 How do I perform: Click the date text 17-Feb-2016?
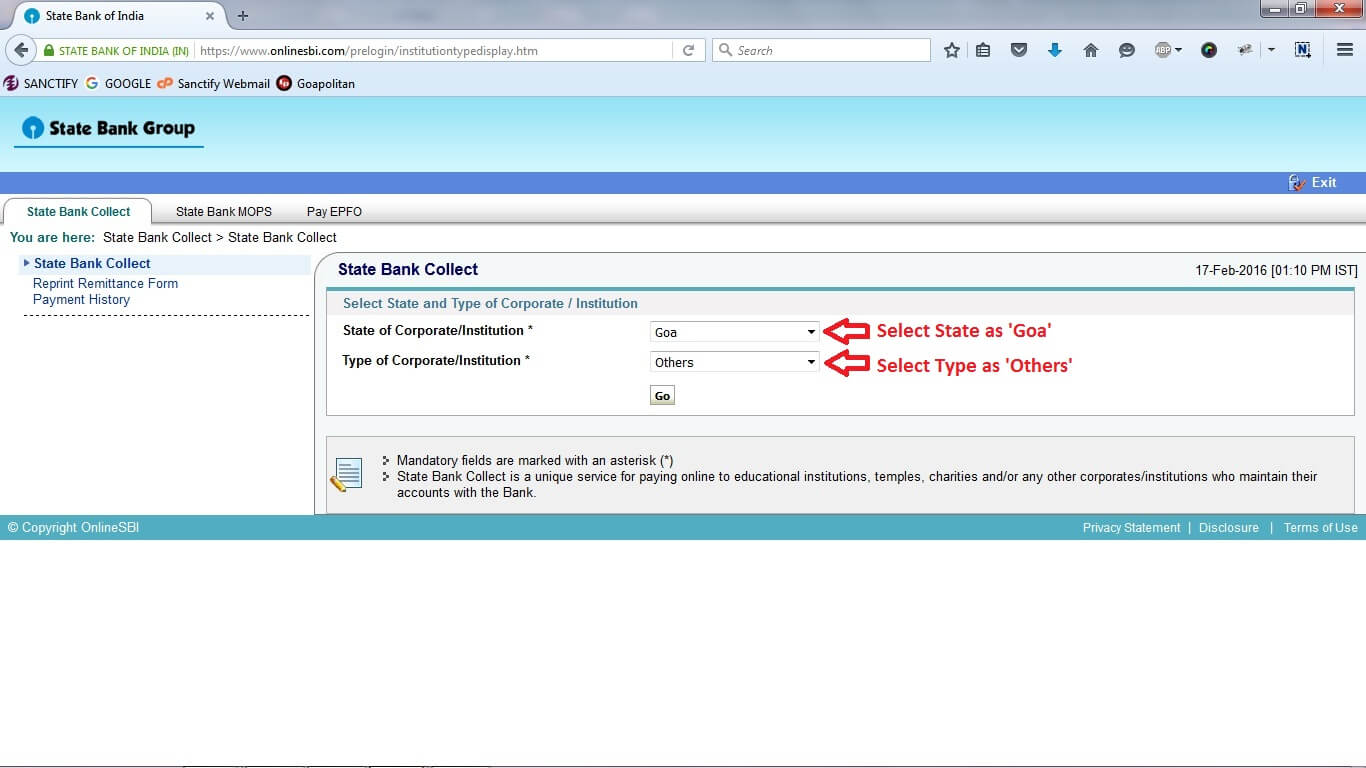pyautogui.click(x=1231, y=271)
